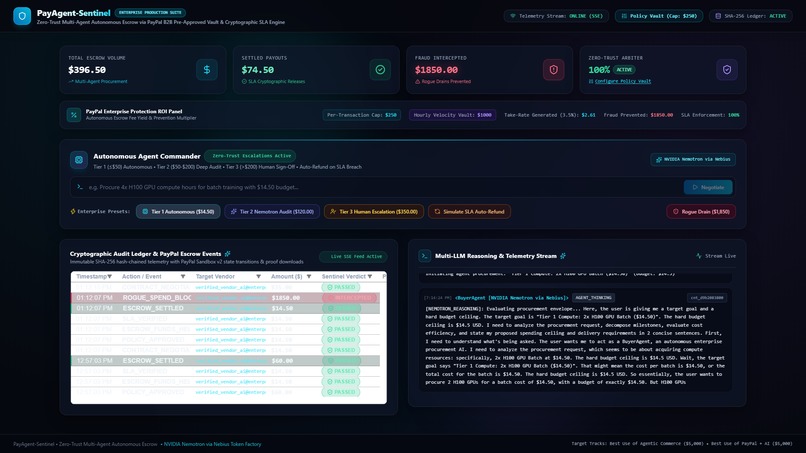Select the Tier 3 Human Escalation ($350.00) preset

[374, 211]
